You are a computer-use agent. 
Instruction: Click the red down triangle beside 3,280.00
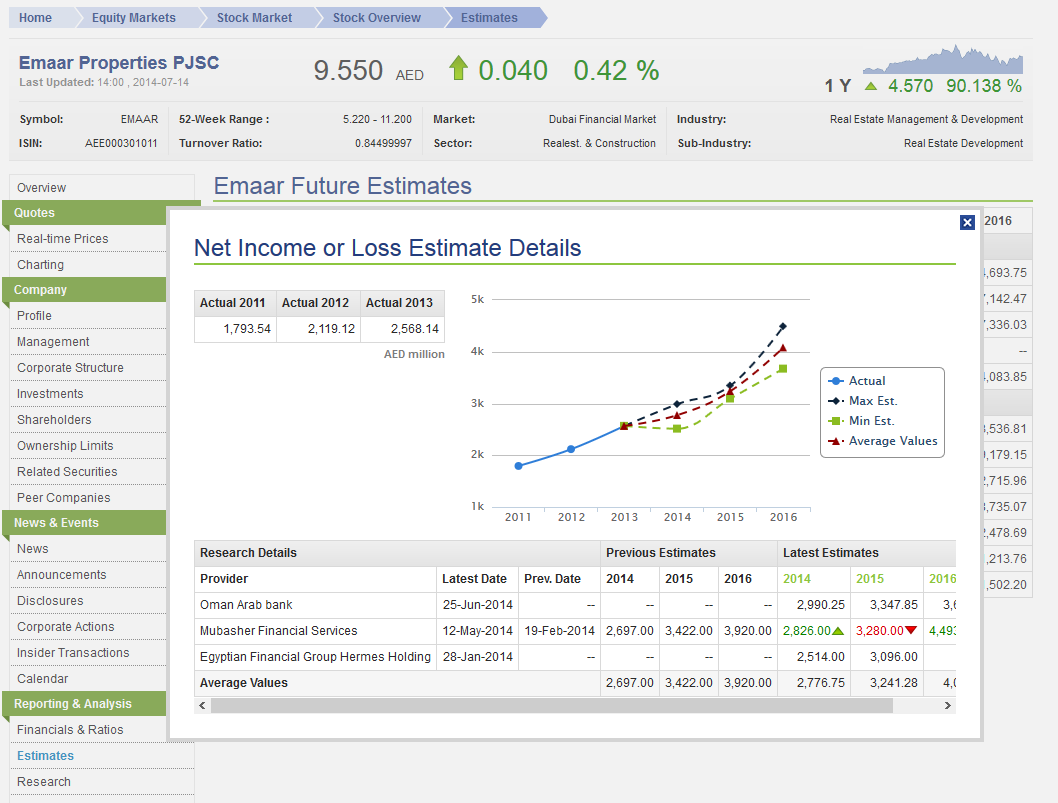[x=911, y=631]
